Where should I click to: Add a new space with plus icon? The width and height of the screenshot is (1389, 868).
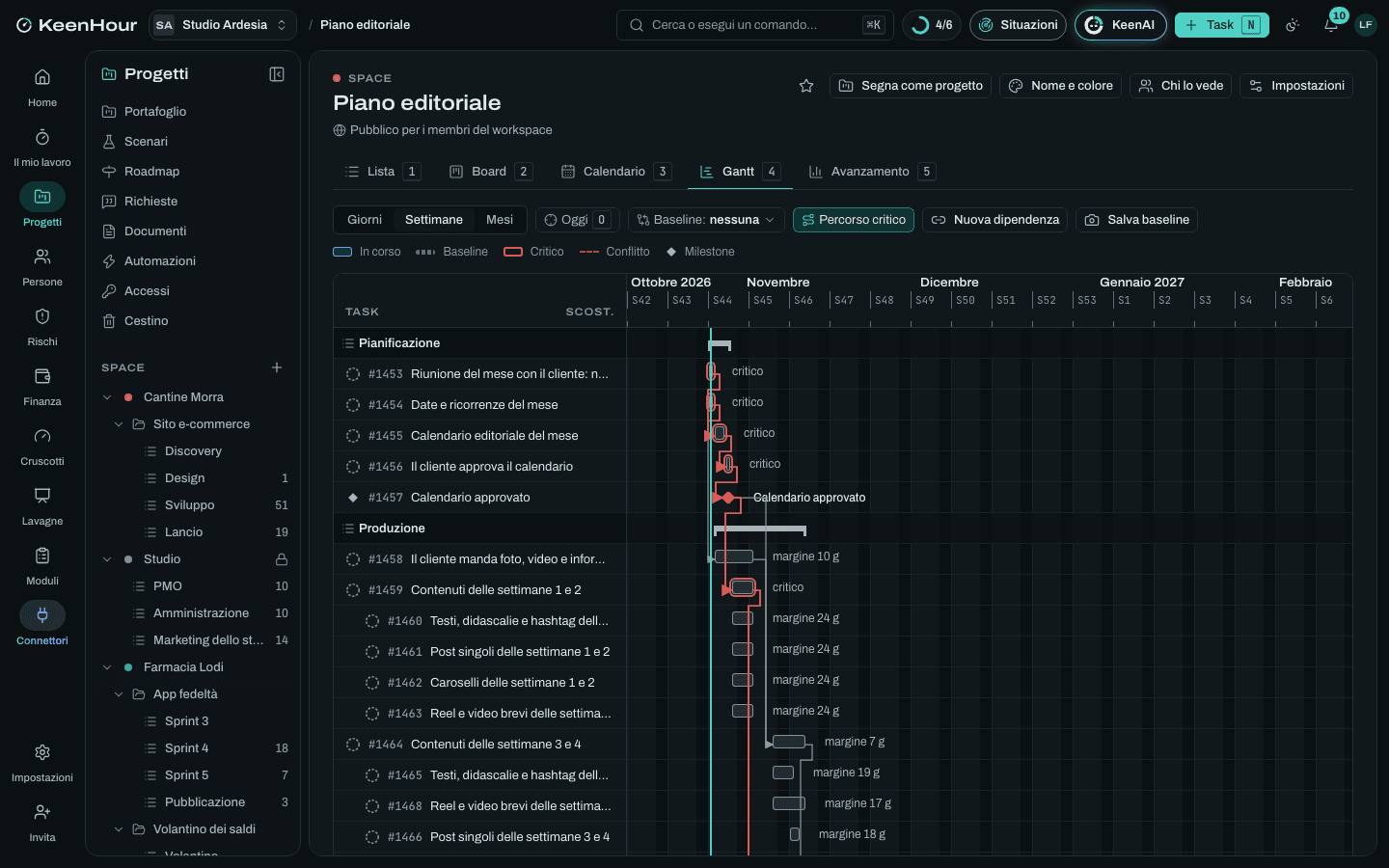(277, 367)
